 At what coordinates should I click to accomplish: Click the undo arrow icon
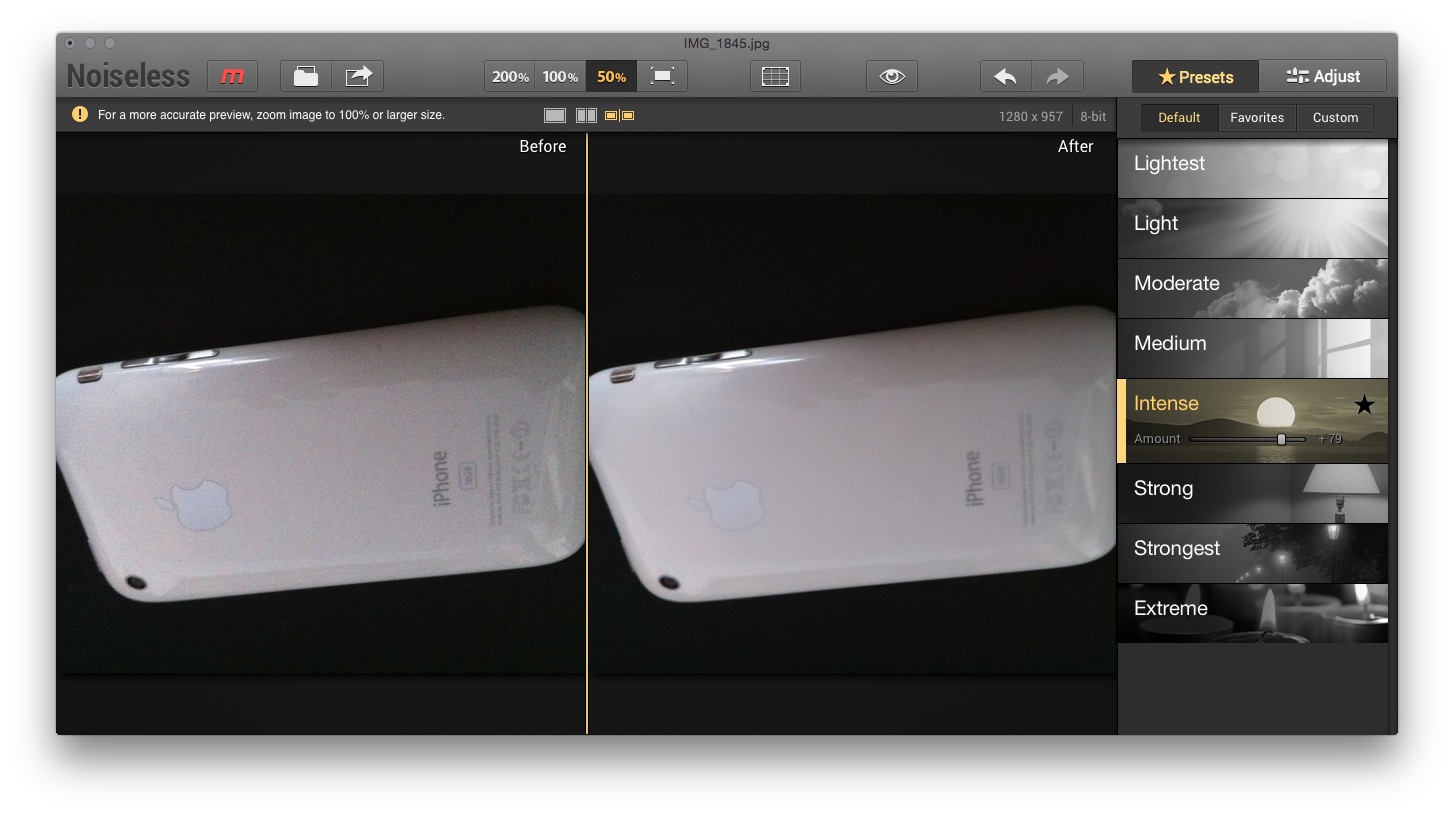tap(1004, 75)
